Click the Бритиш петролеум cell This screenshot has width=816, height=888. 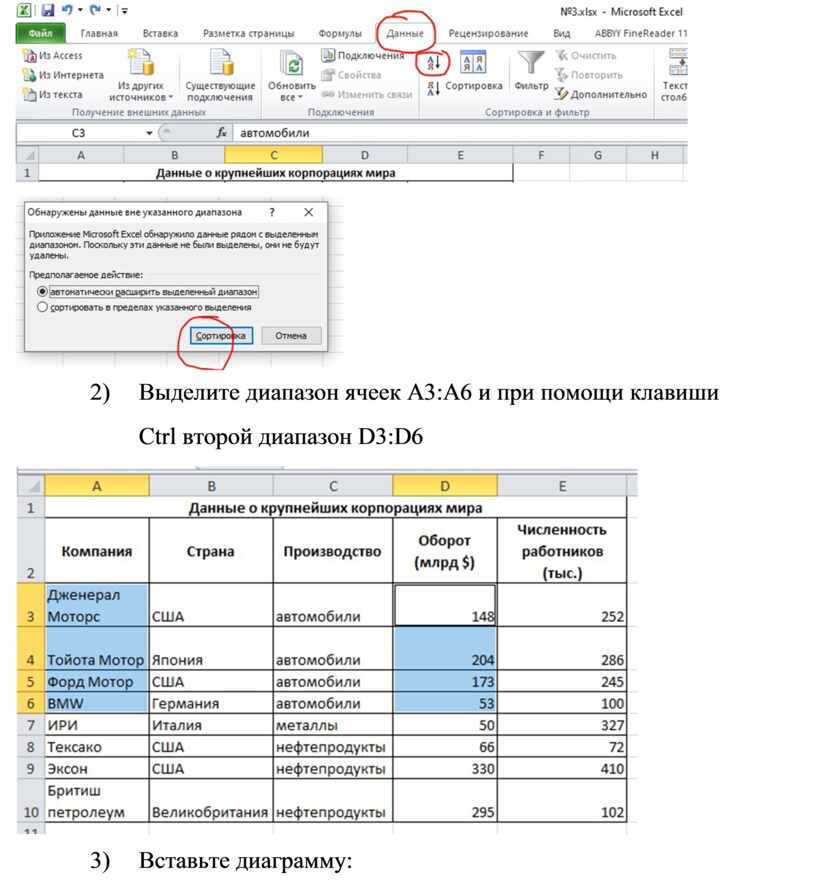pyautogui.click(x=97, y=801)
